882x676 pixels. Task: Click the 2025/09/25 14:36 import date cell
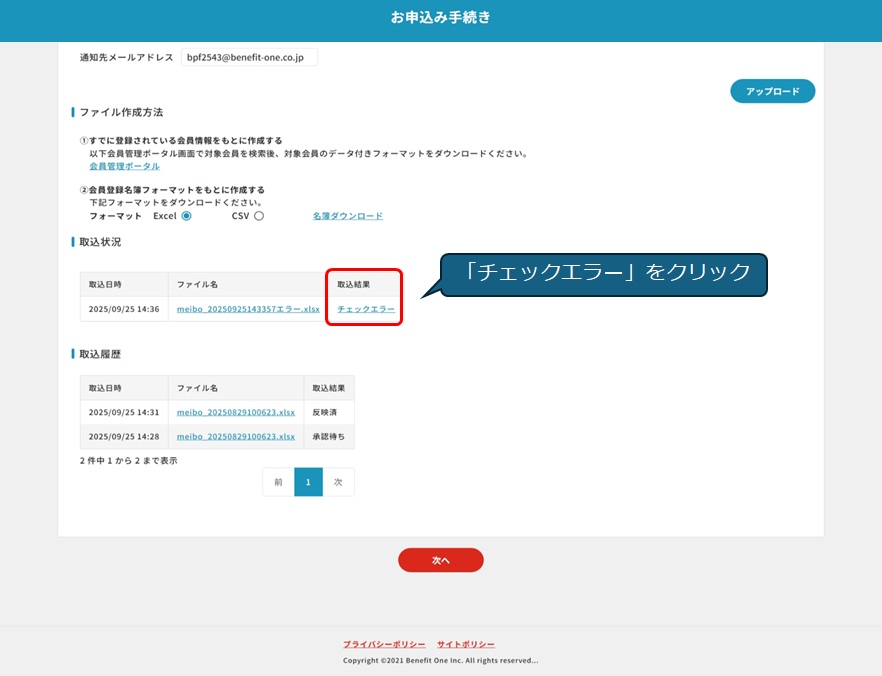point(124,309)
